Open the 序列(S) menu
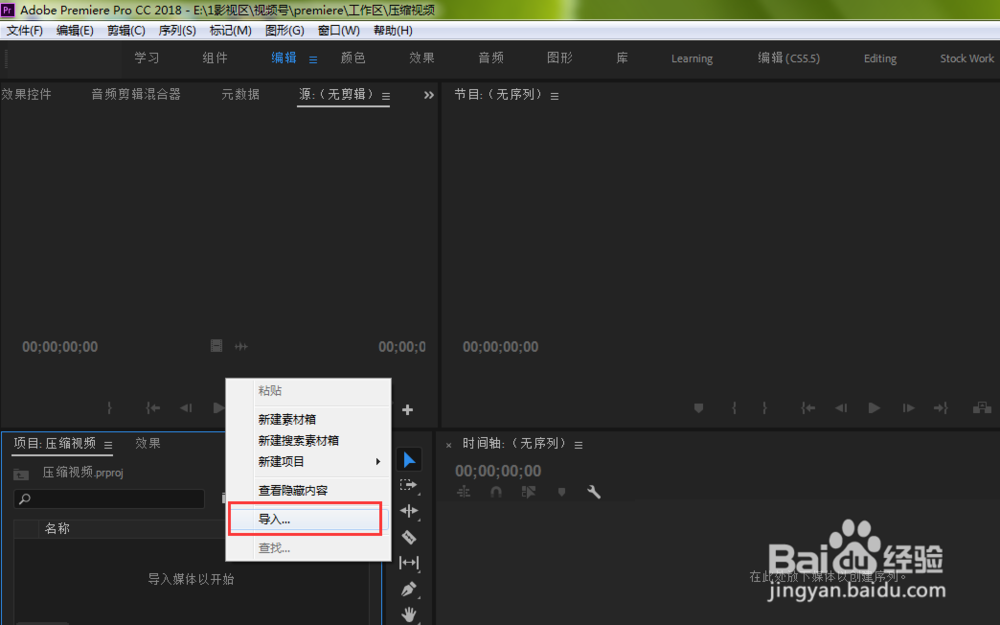1000x625 pixels. [x=177, y=31]
